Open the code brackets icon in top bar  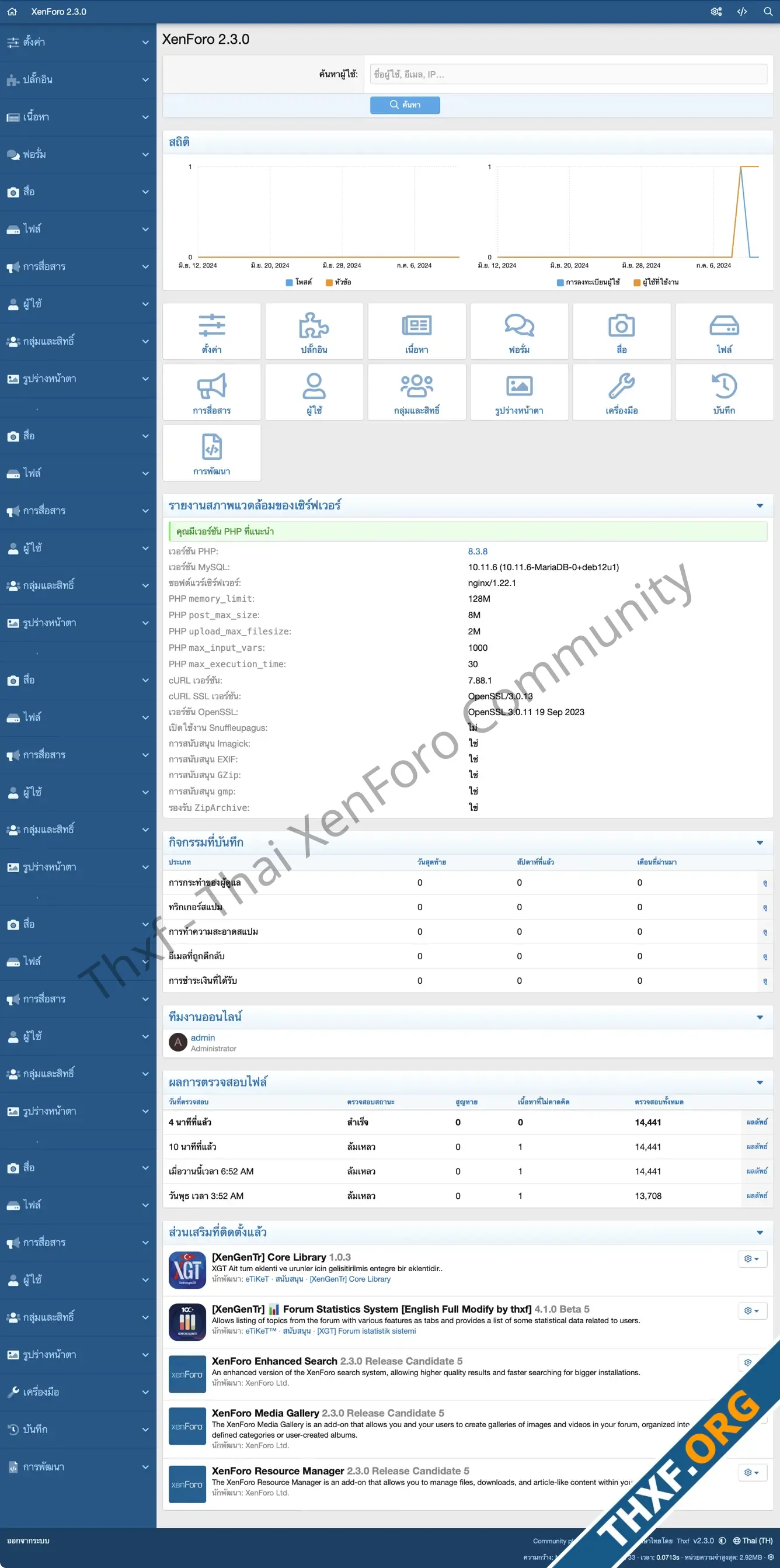(x=741, y=12)
